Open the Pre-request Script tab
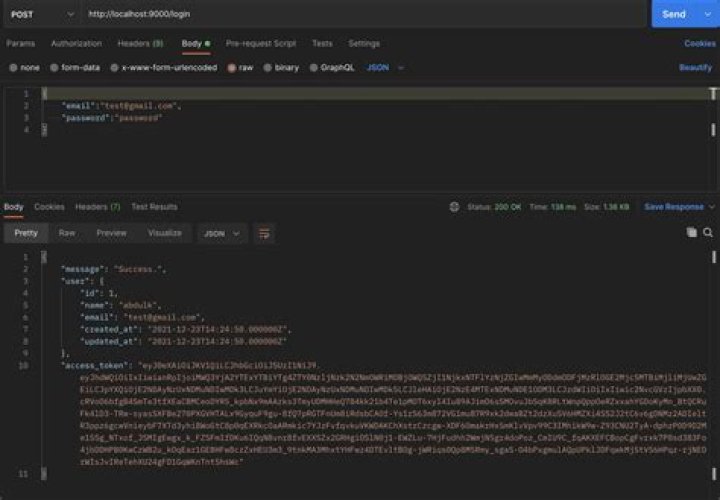720x500 pixels. [x=261, y=44]
